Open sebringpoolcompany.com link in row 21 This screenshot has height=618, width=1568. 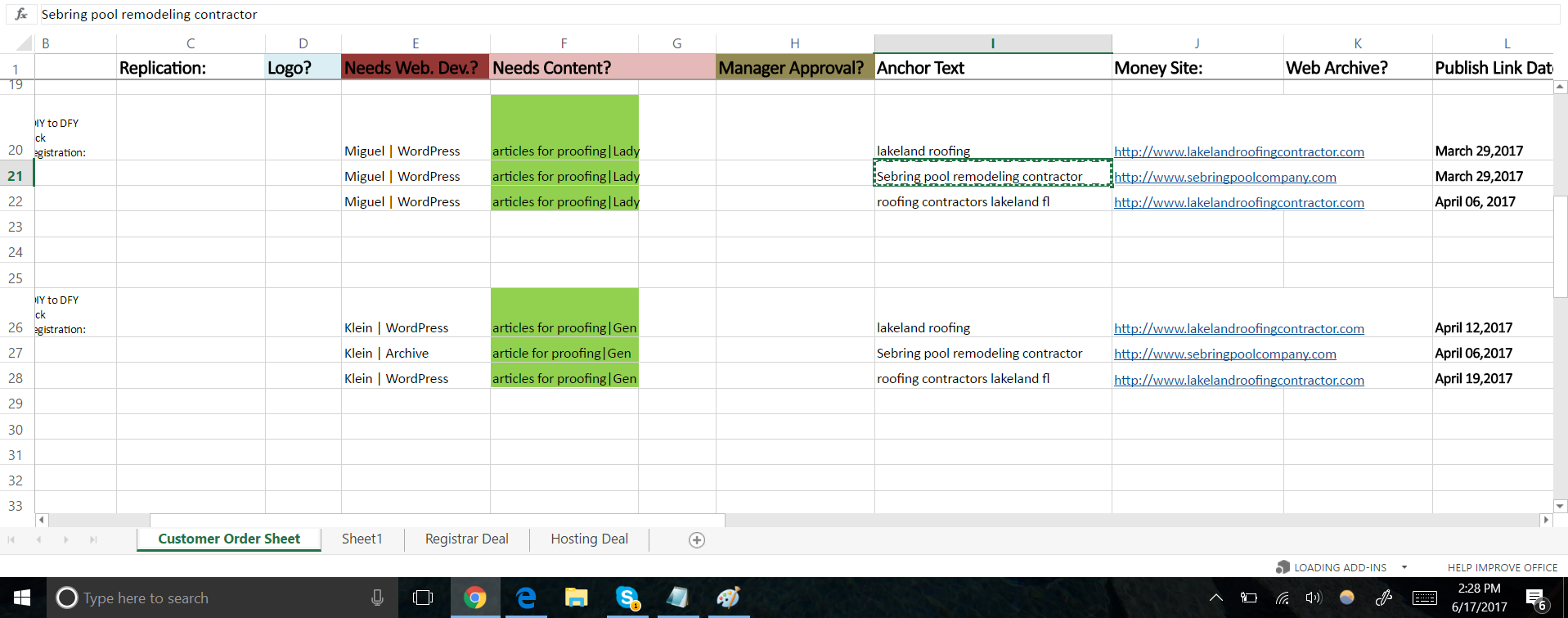1224,178
